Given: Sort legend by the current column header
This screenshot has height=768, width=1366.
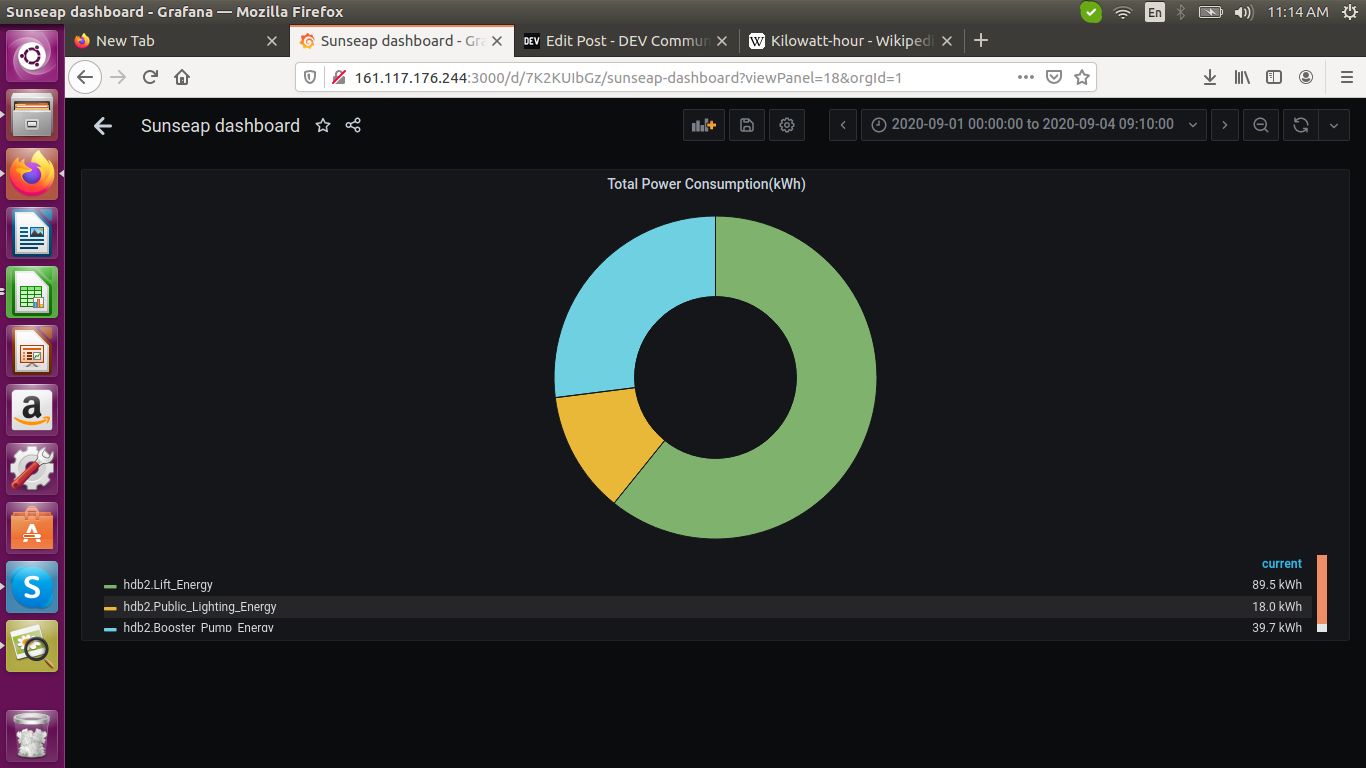Looking at the screenshot, I should coord(1281,564).
